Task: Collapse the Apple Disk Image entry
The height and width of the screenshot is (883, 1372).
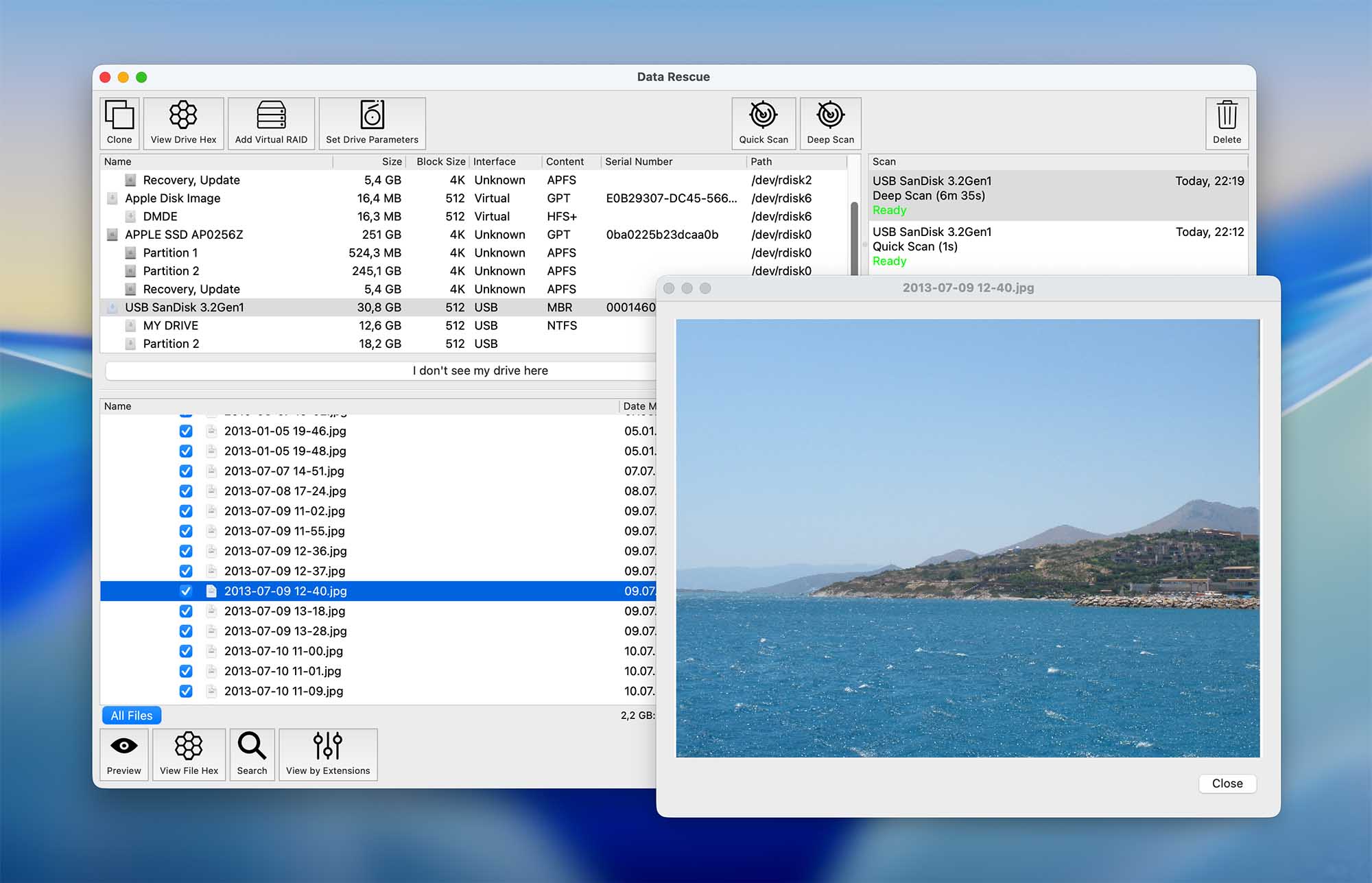Action: click(112, 198)
